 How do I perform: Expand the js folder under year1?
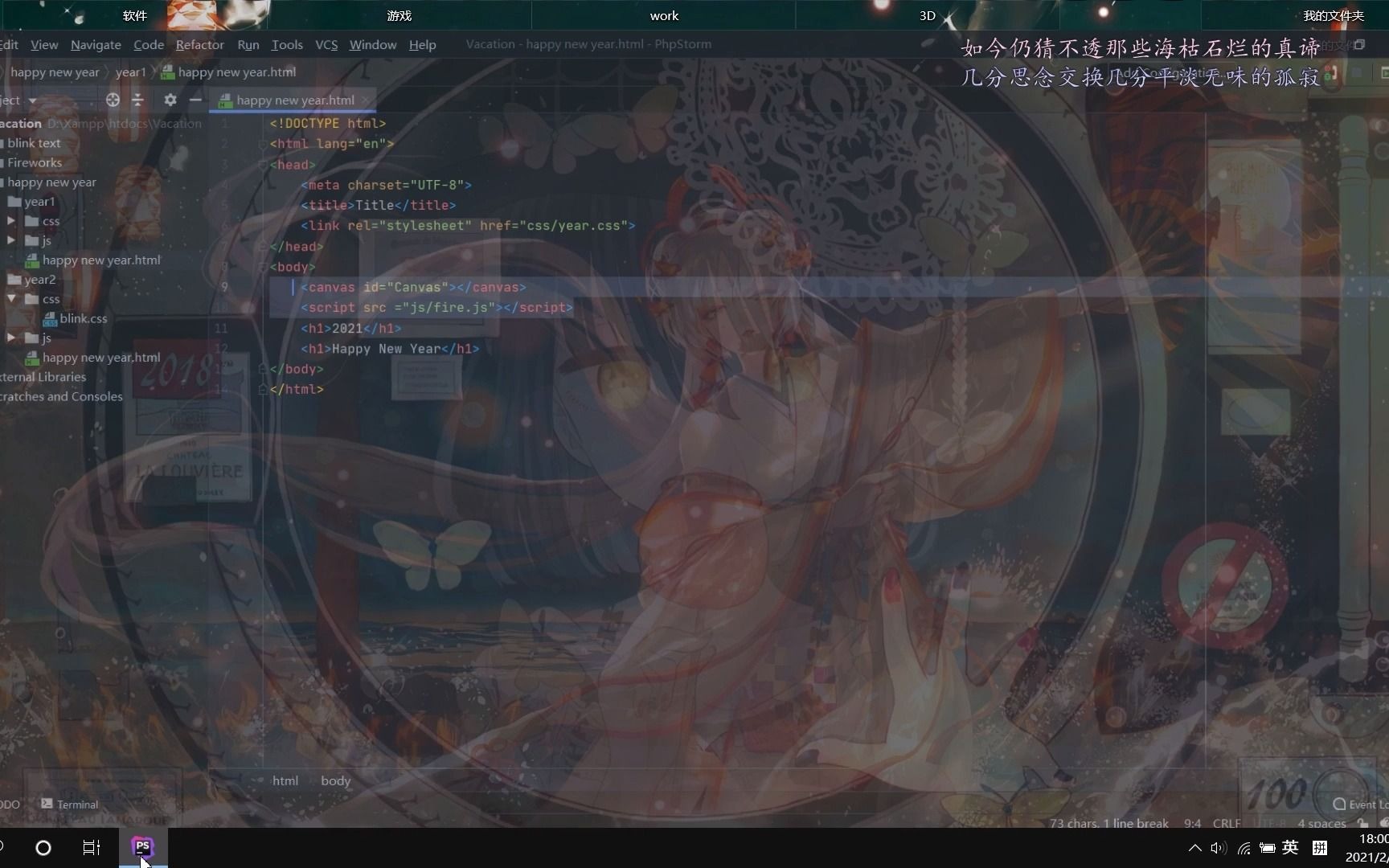tap(11, 240)
